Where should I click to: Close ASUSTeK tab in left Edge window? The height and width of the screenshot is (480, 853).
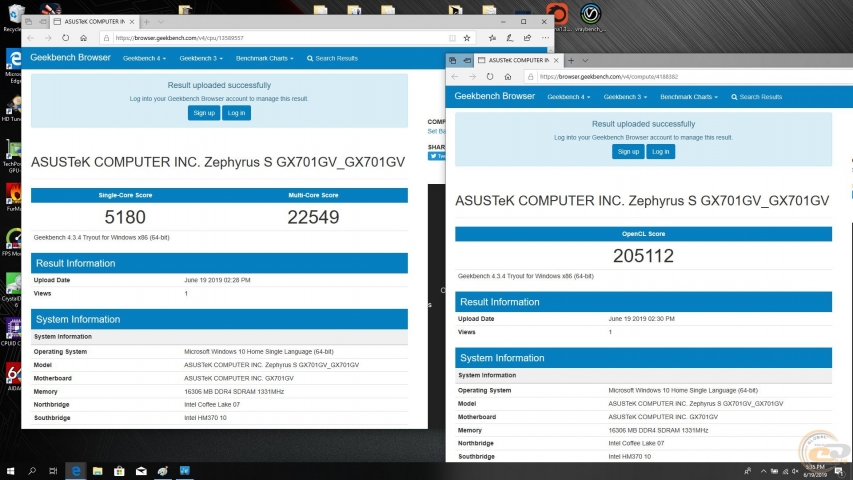[x=132, y=22]
